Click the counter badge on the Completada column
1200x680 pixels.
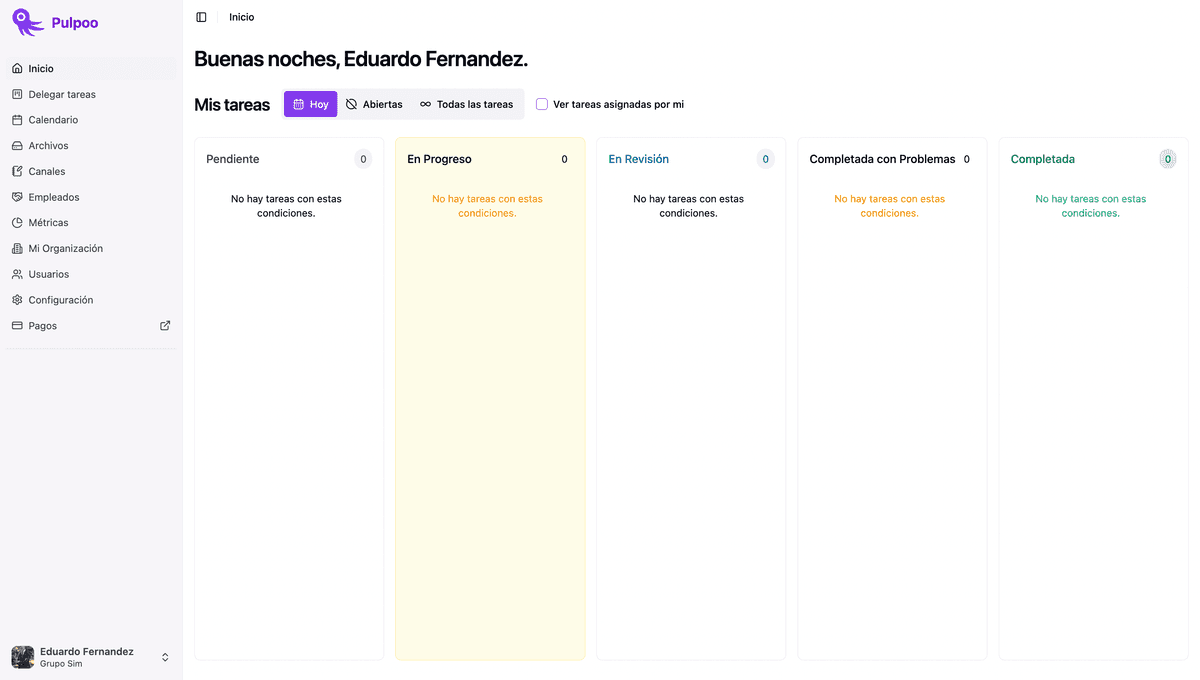pyautogui.click(x=1167, y=158)
